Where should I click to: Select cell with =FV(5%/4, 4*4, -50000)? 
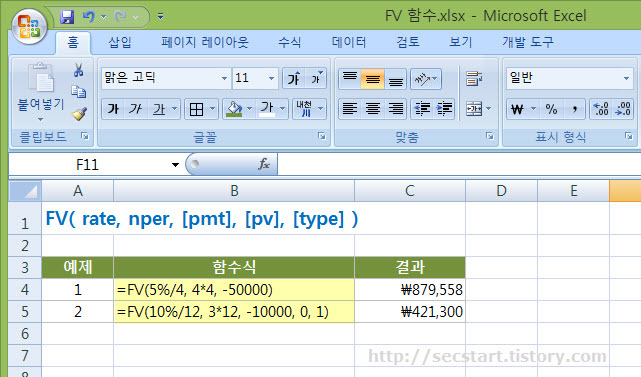(234, 290)
